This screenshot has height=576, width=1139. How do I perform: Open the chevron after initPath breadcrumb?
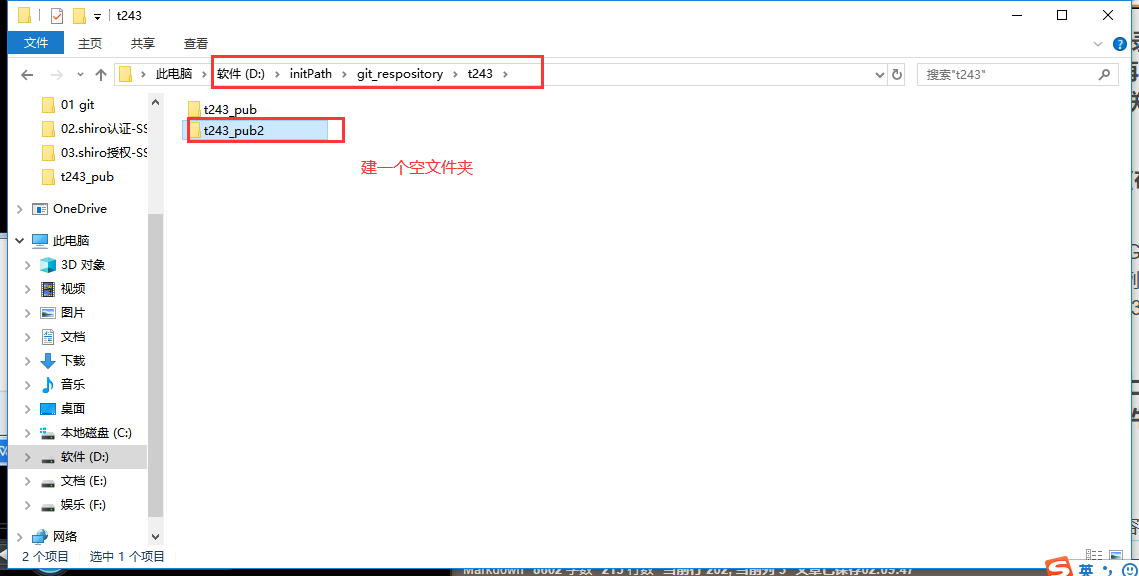point(344,74)
